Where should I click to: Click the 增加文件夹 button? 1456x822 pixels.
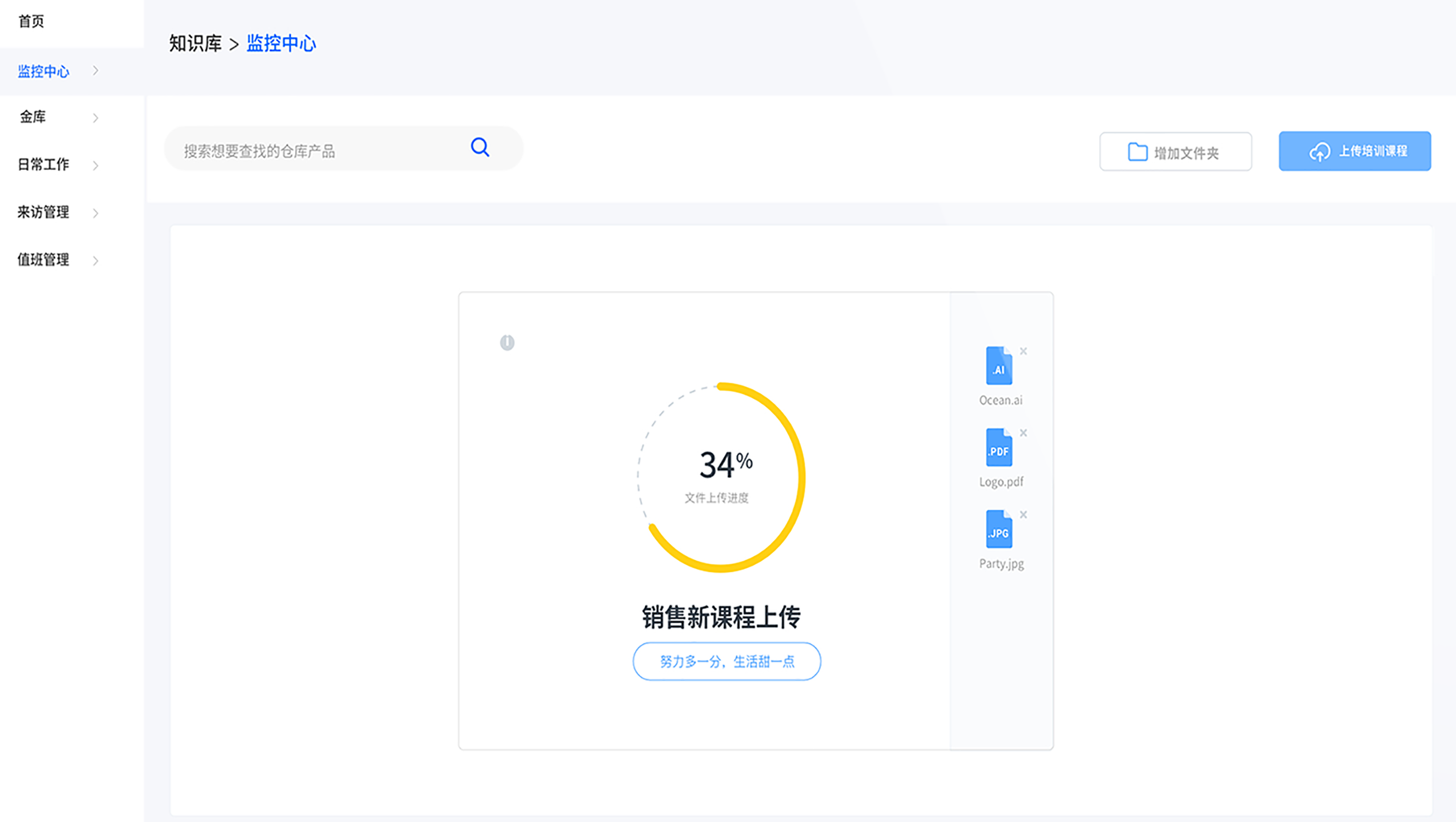[1175, 151]
